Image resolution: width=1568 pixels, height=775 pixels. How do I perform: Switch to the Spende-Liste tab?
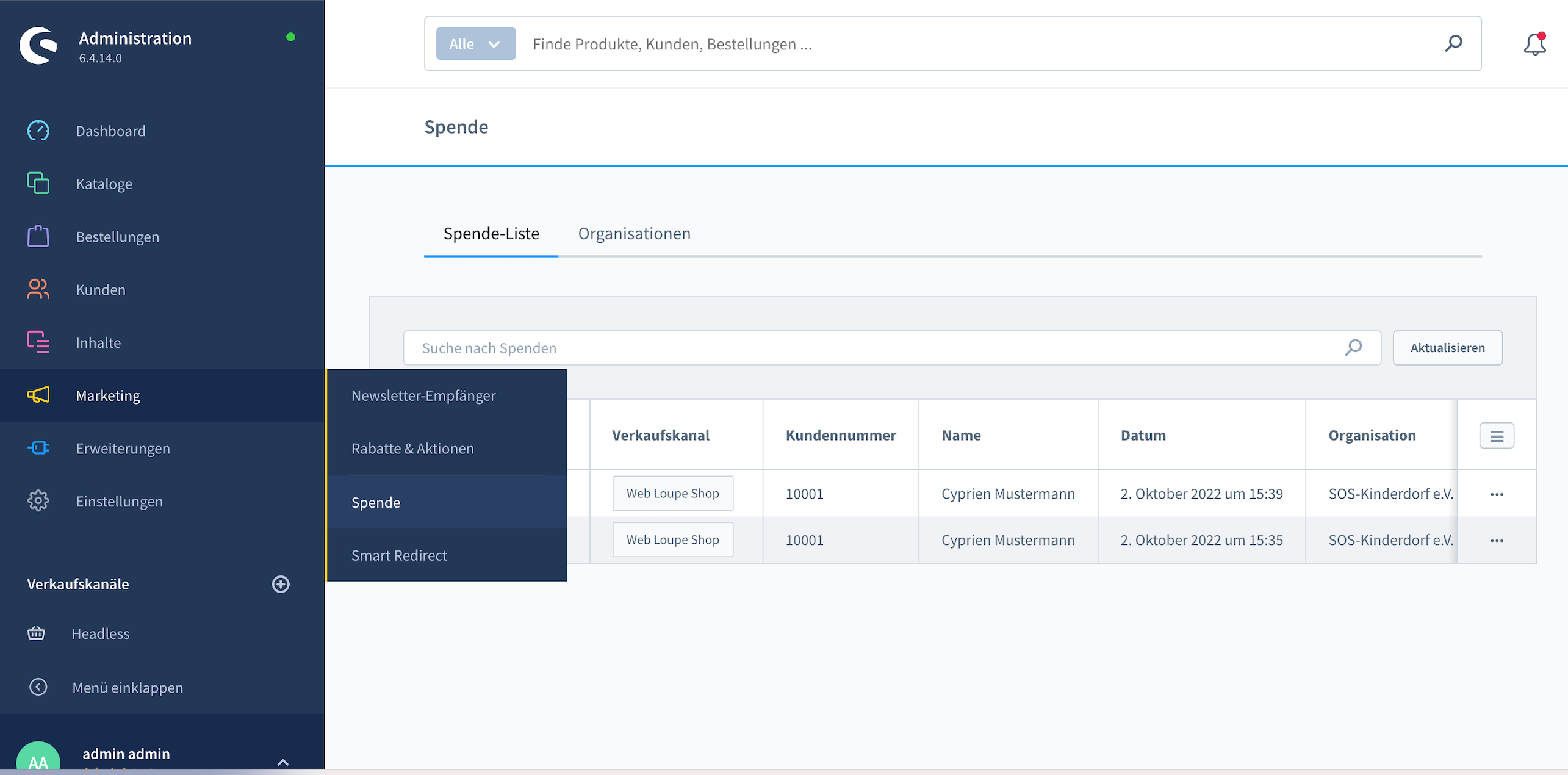491,233
